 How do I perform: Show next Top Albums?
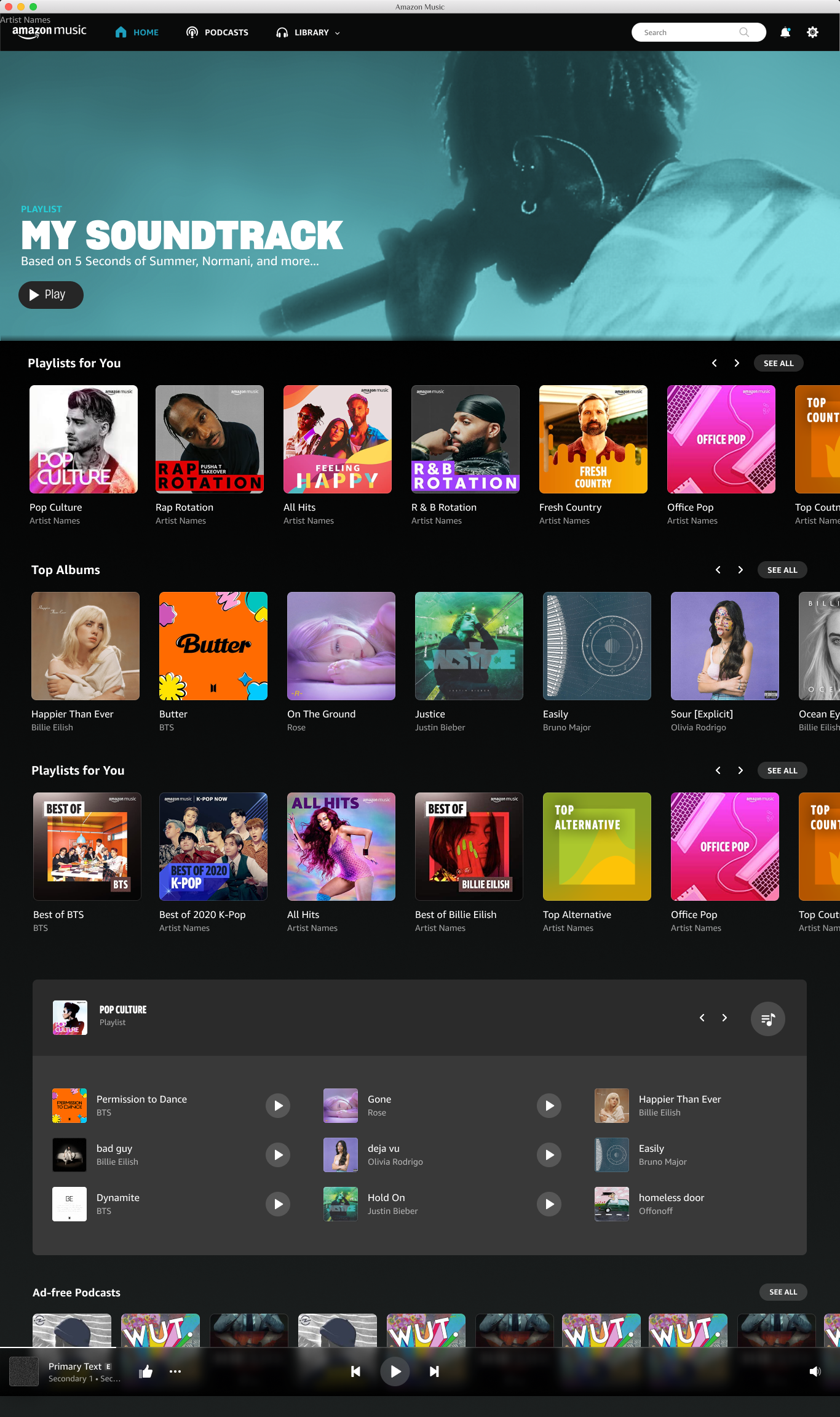[740, 570]
